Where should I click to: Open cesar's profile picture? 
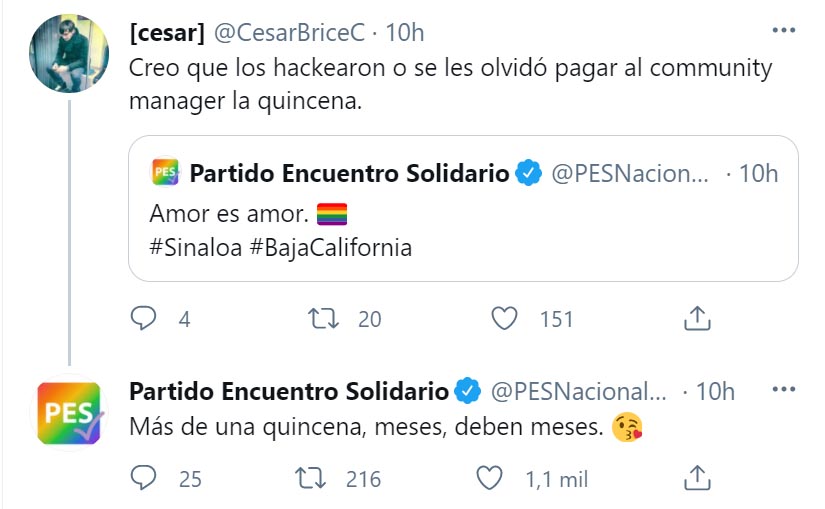coord(69,54)
